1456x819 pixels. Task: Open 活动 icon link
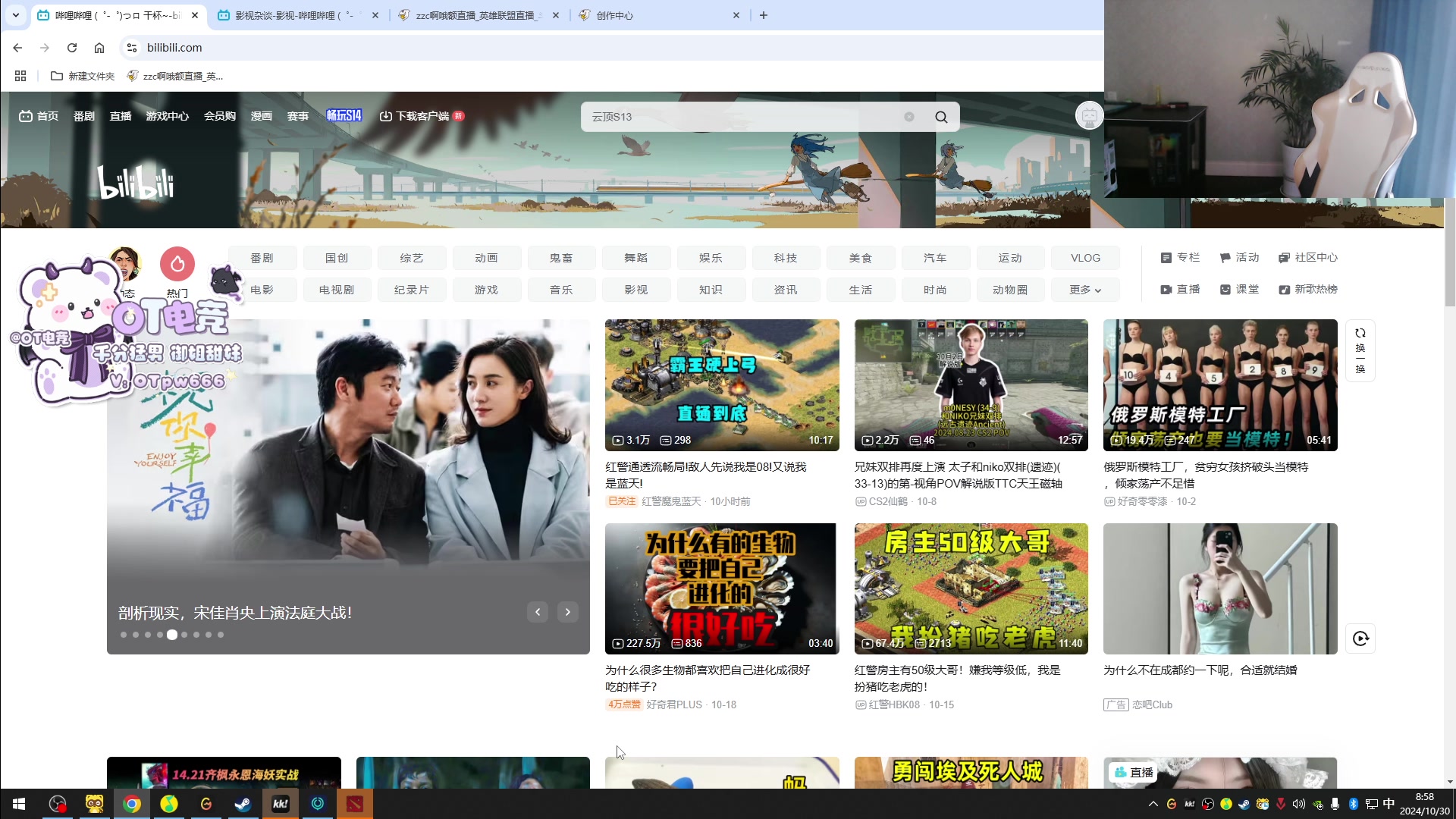click(1239, 258)
